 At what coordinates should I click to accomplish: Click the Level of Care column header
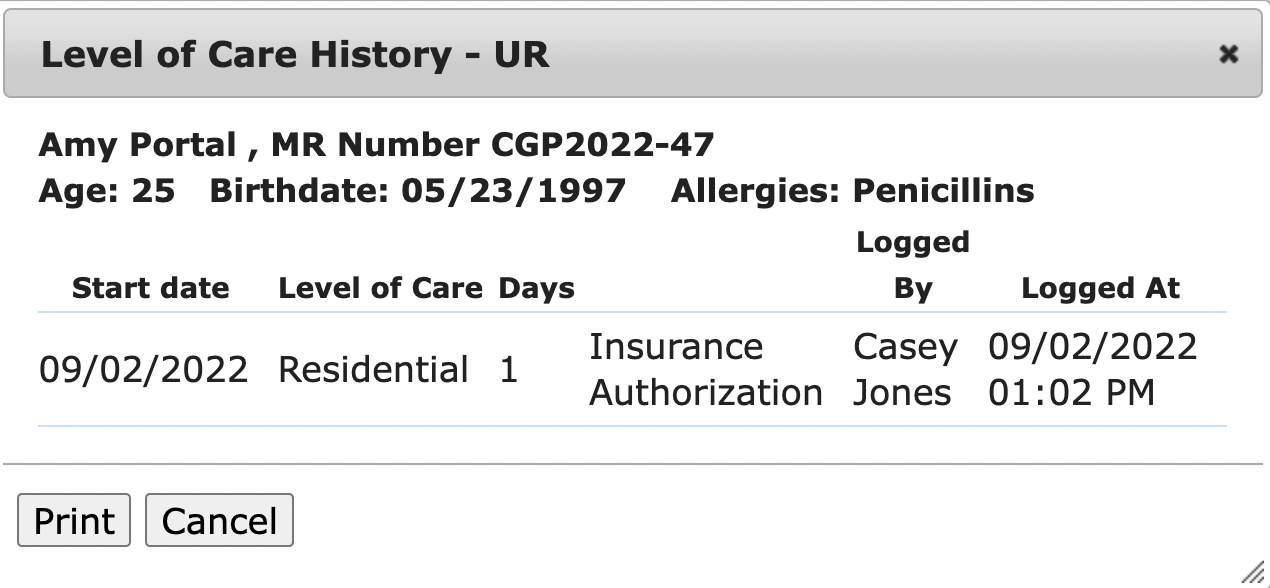point(380,289)
